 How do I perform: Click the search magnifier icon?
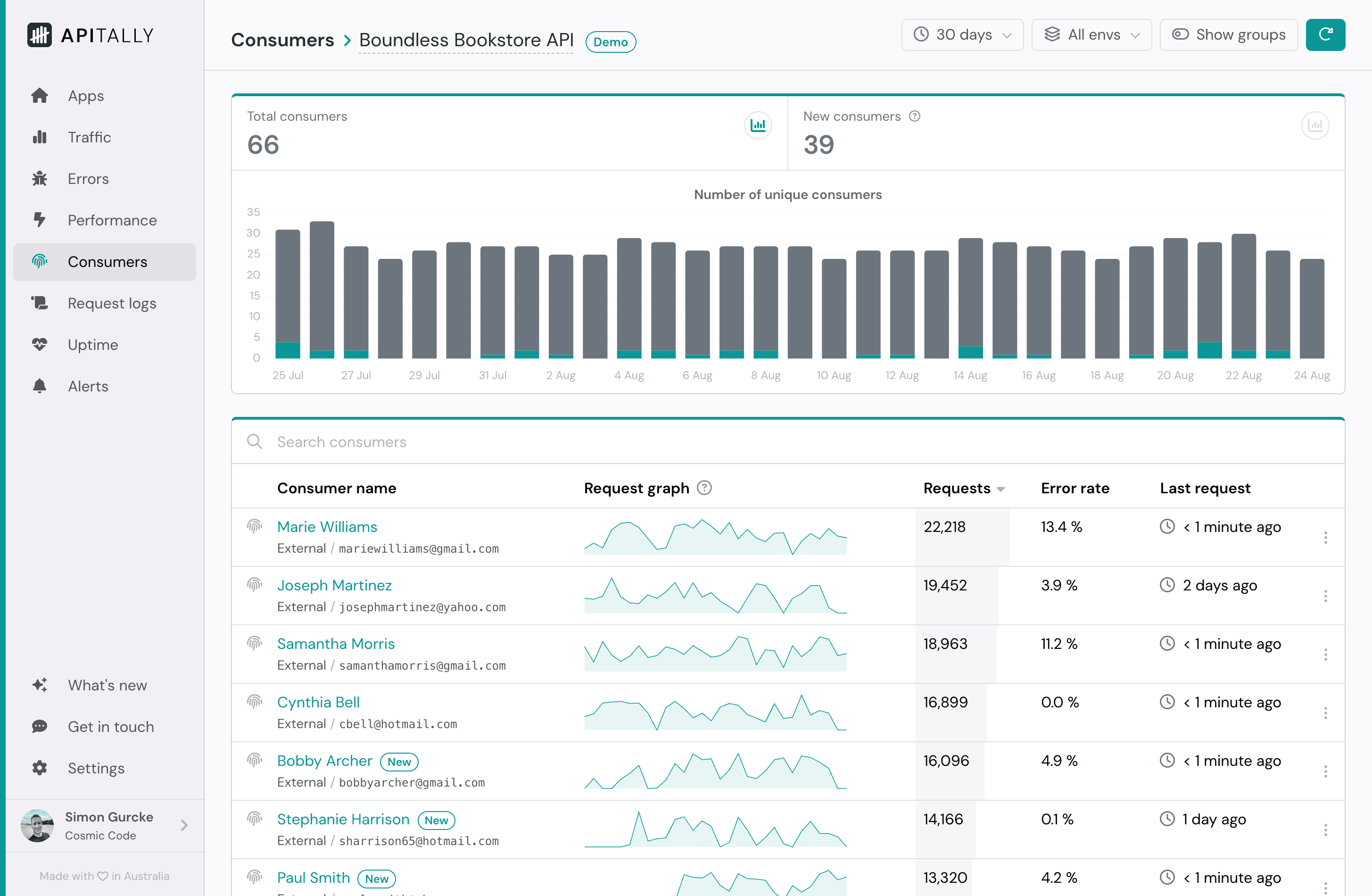254,442
